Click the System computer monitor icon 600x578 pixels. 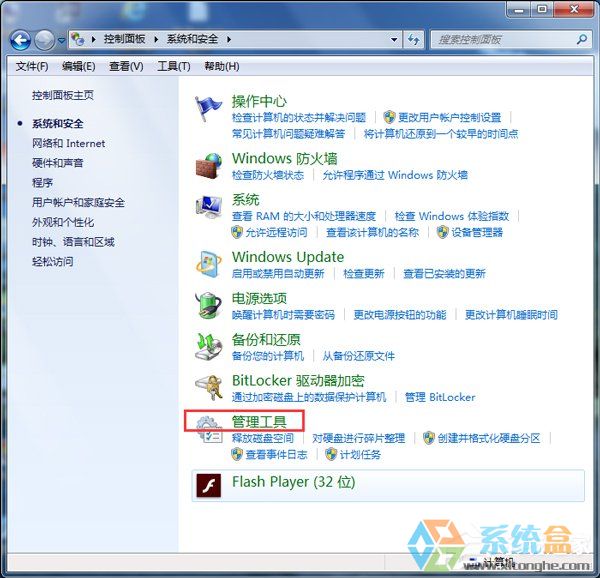[x=209, y=207]
